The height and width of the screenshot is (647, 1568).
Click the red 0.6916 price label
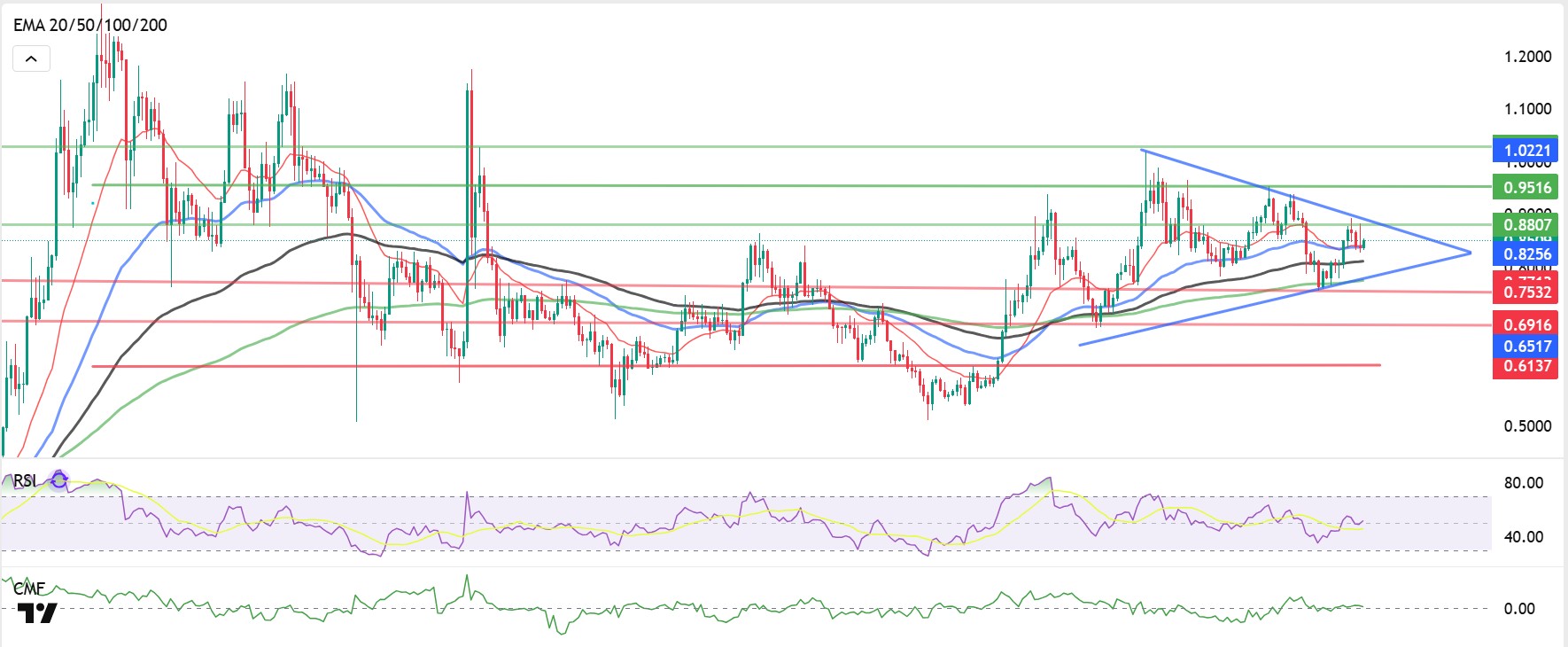pos(1525,324)
